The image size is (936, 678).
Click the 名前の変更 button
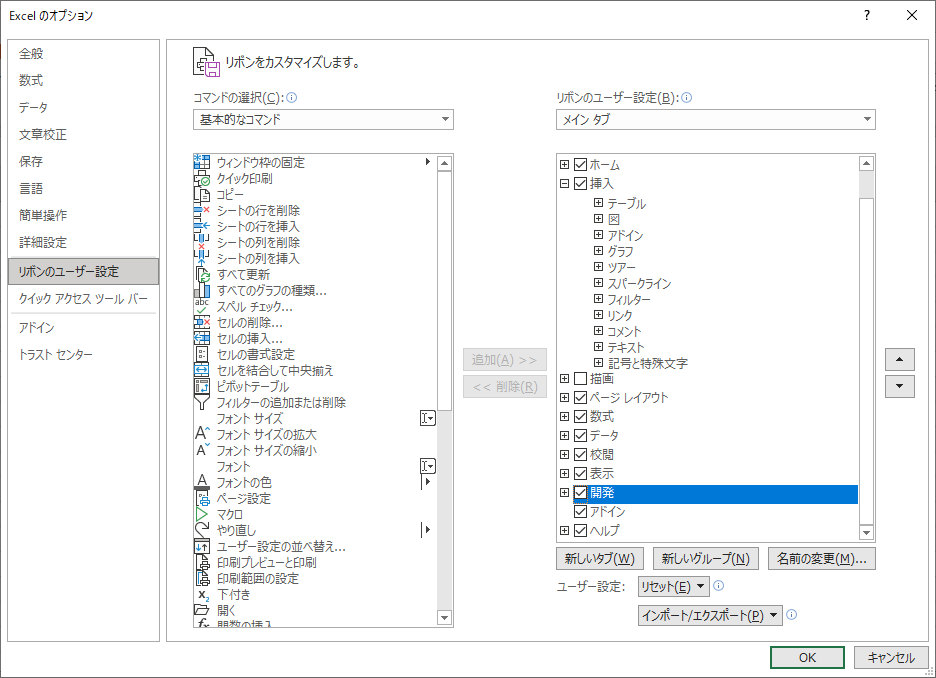tap(822, 559)
